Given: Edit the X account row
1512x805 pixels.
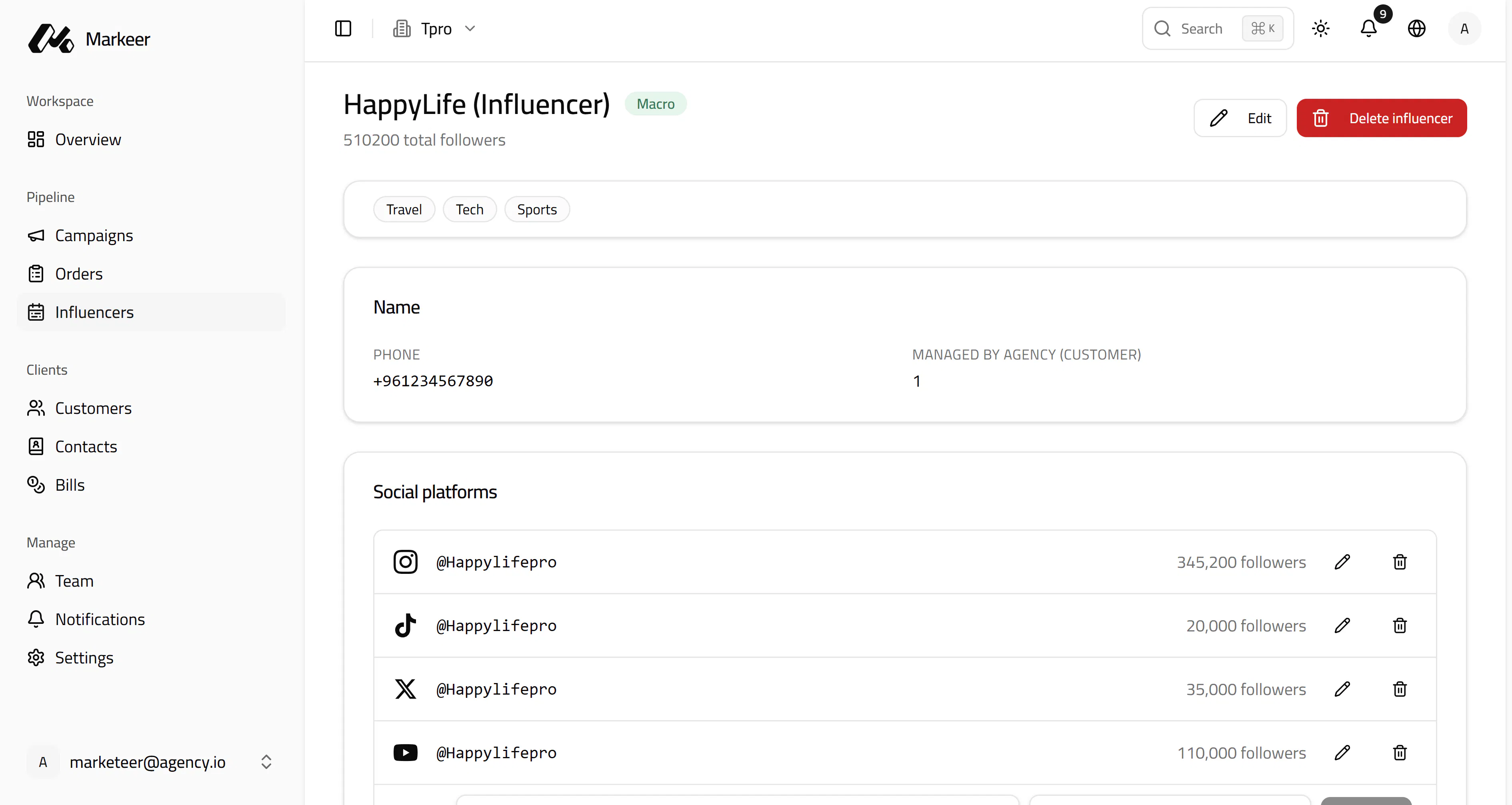Looking at the screenshot, I should click(1342, 689).
